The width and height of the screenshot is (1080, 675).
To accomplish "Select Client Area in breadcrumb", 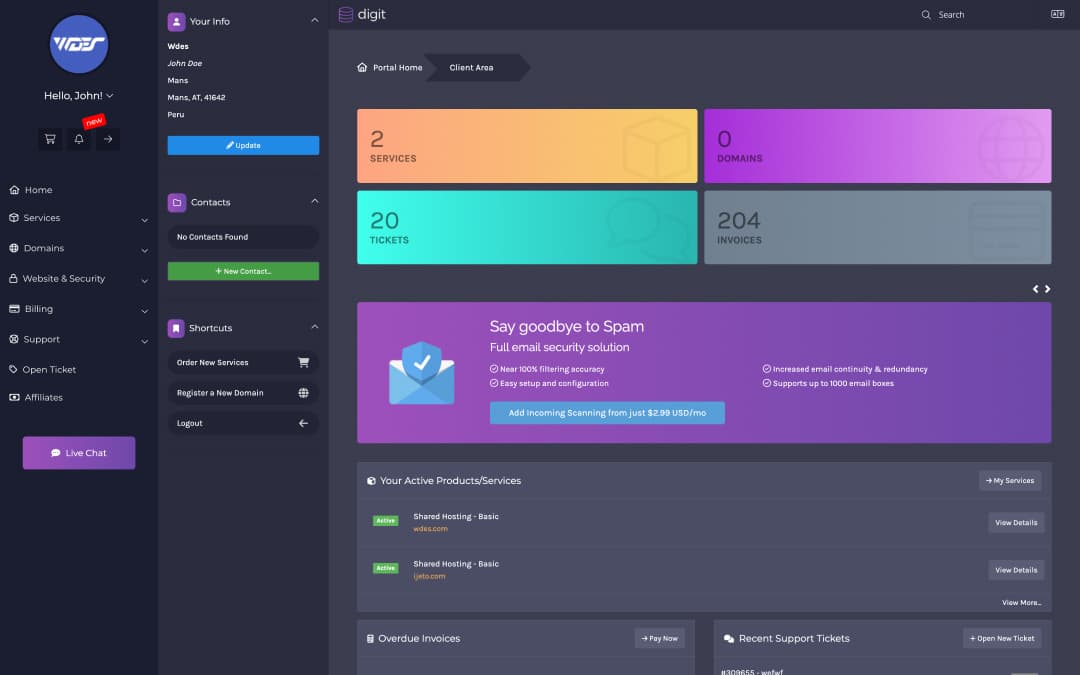I will pyautogui.click(x=471, y=68).
